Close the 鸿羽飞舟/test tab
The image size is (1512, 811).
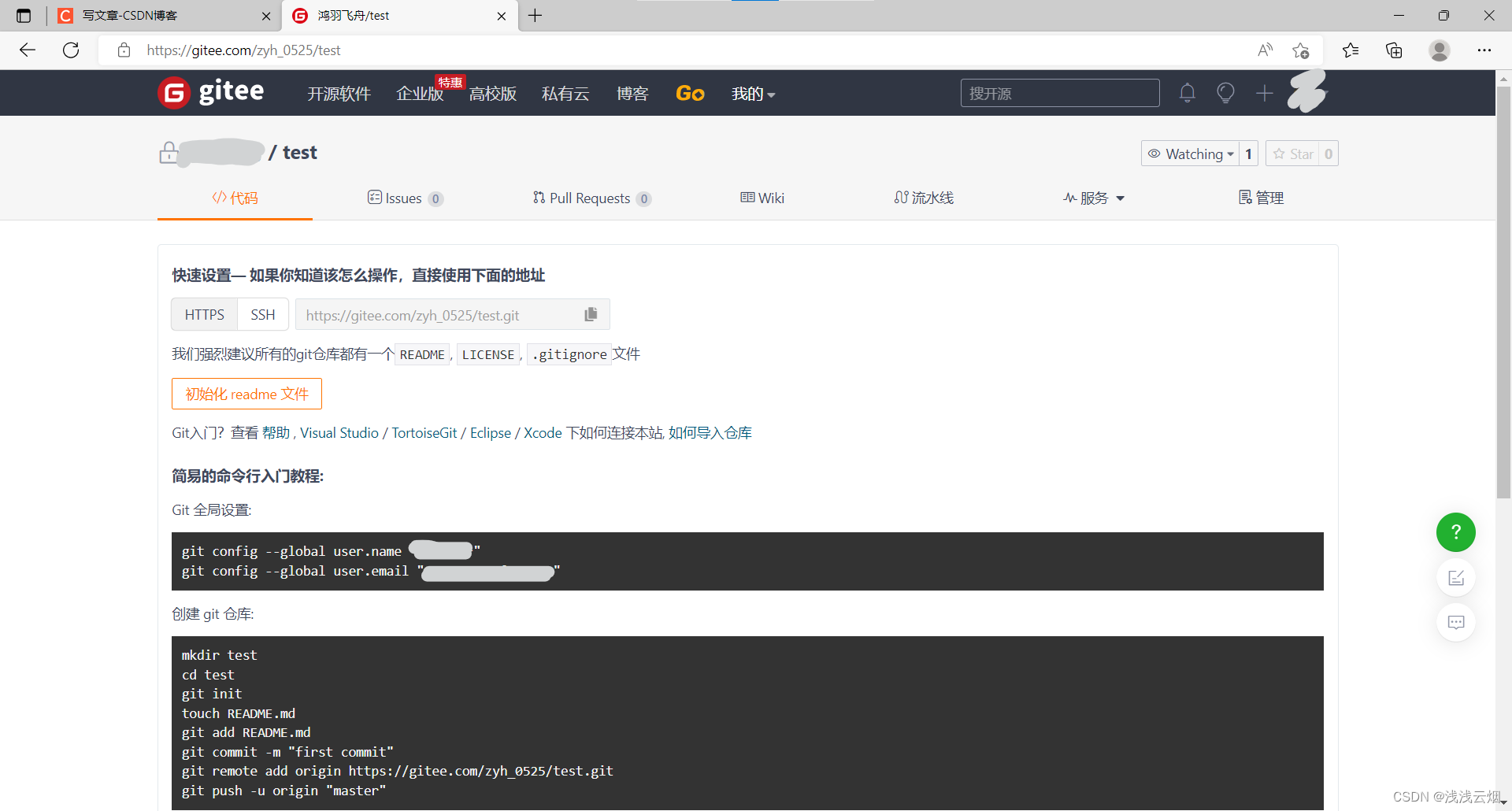click(502, 16)
